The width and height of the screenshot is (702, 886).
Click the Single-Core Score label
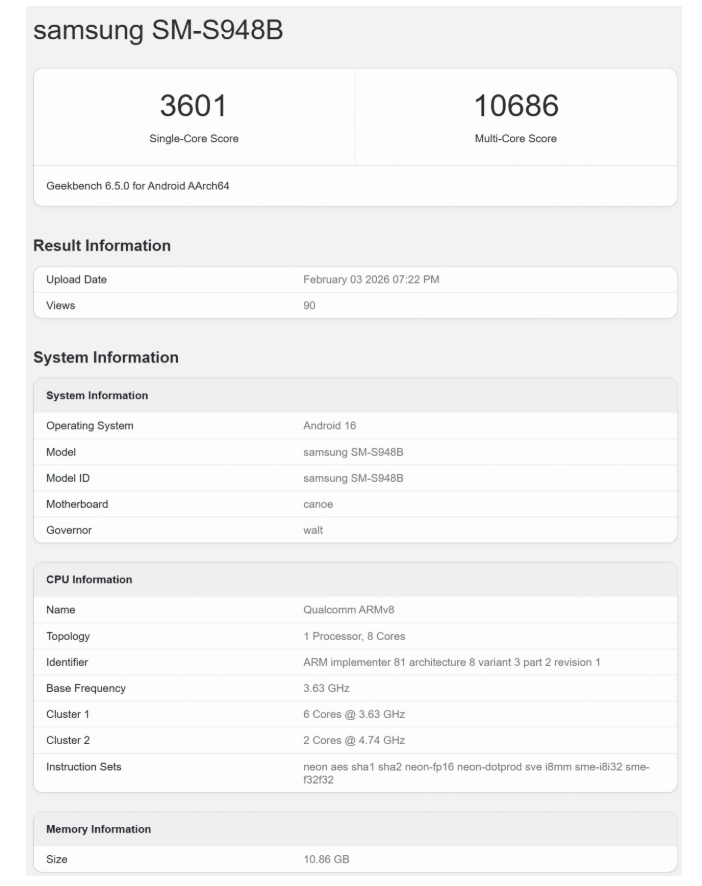pos(194,138)
